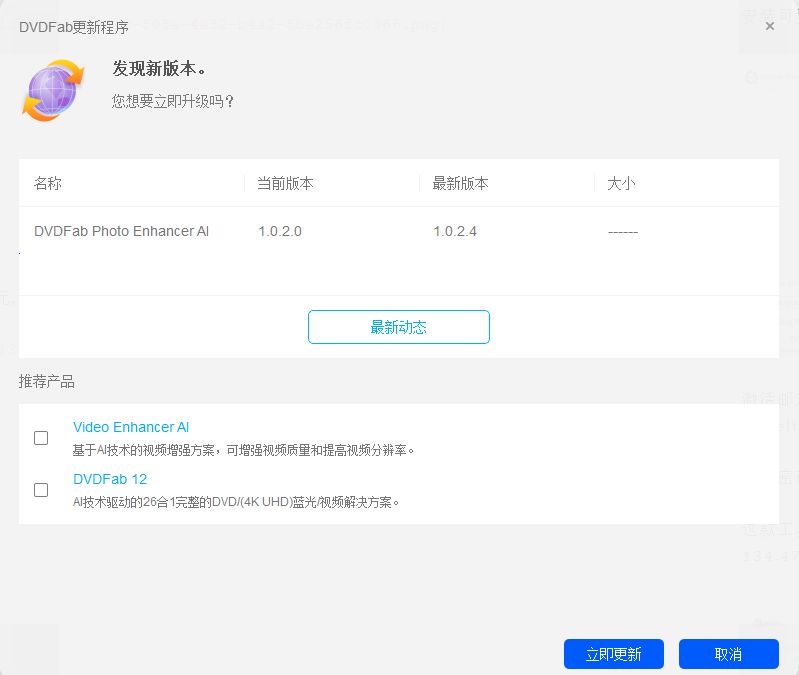This screenshot has width=799, height=675.
Task: Close the DVDFab updater dialog
Action: pyautogui.click(x=770, y=26)
